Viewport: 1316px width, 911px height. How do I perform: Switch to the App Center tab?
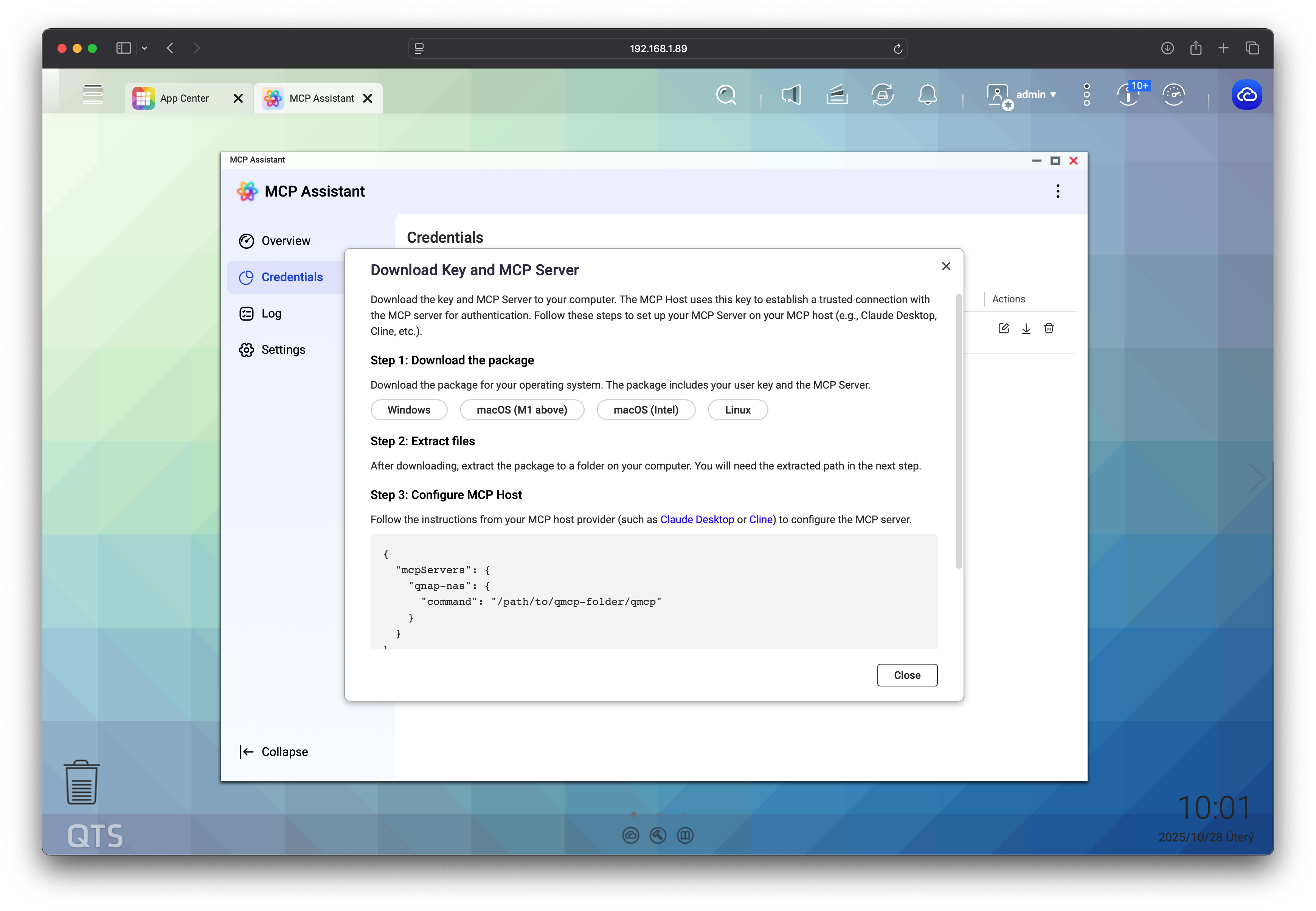coord(184,98)
